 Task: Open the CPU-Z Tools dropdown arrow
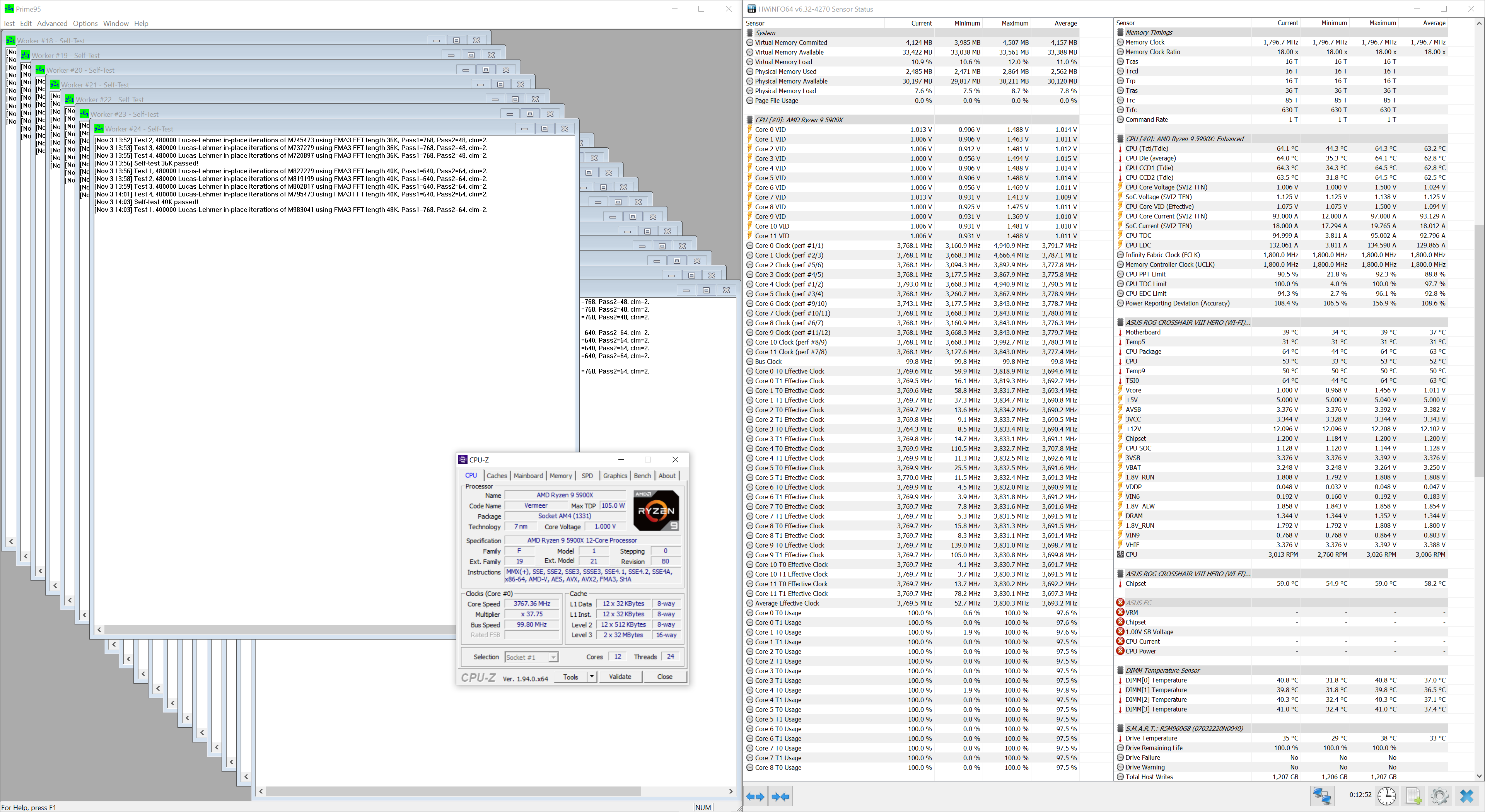(x=591, y=677)
